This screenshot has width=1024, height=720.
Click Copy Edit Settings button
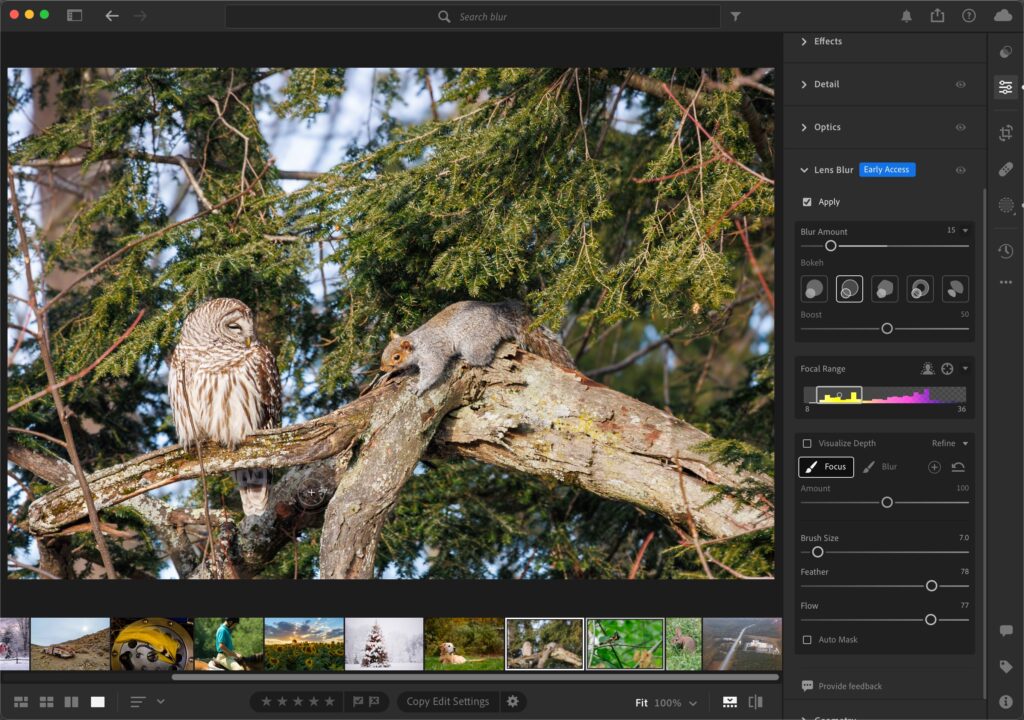click(447, 701)
